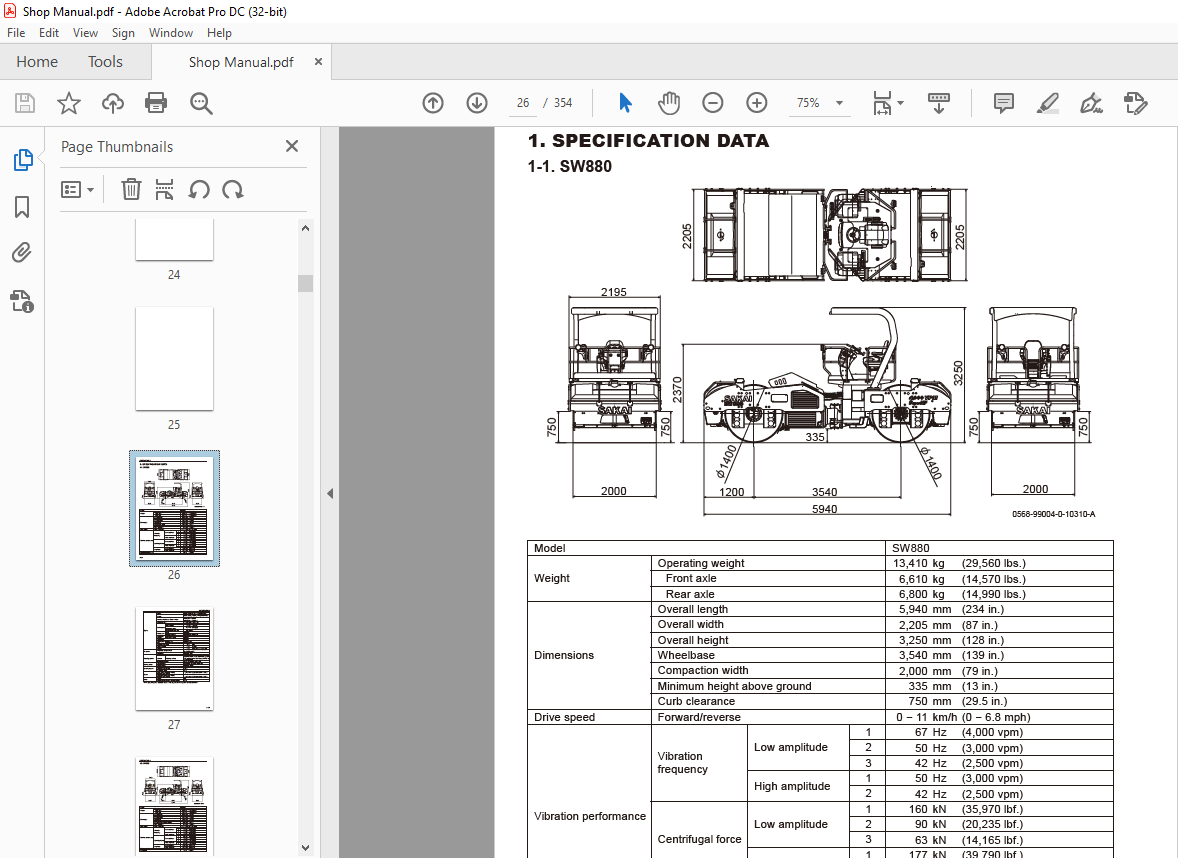The height and width of the screenshot is (858, 1178).
Task: Click the fit page scrolling icon
Action: (882, 103)
